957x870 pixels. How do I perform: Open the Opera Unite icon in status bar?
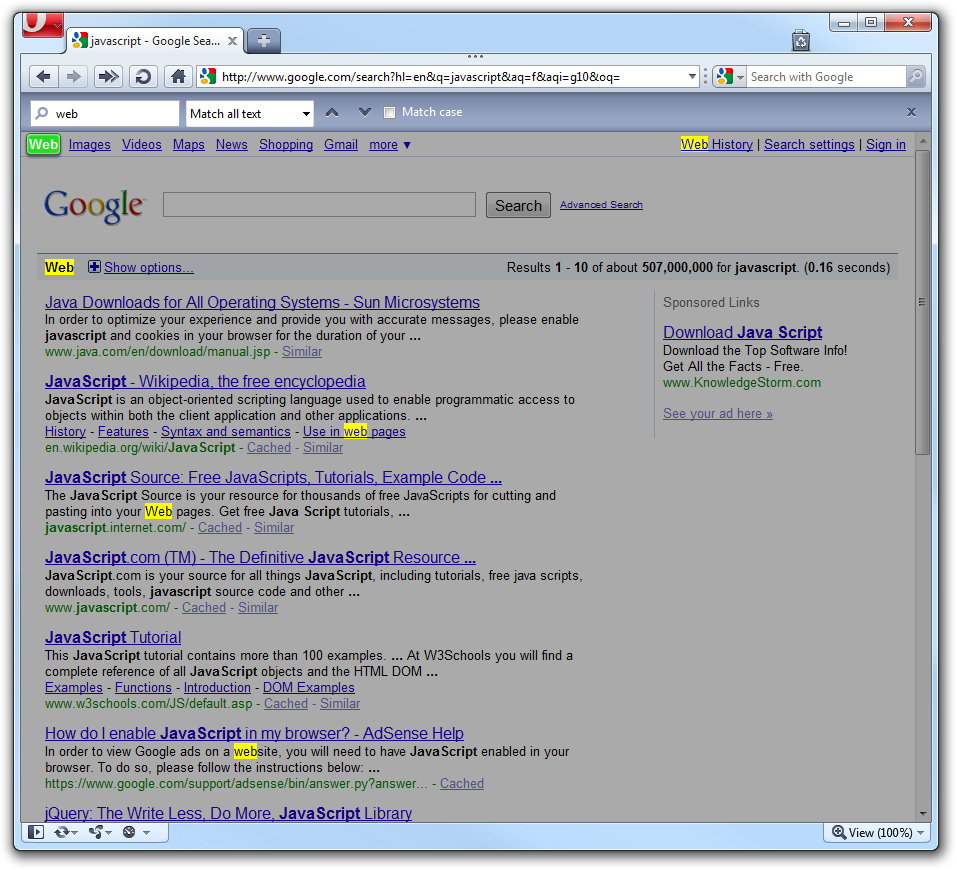point(96,832)
